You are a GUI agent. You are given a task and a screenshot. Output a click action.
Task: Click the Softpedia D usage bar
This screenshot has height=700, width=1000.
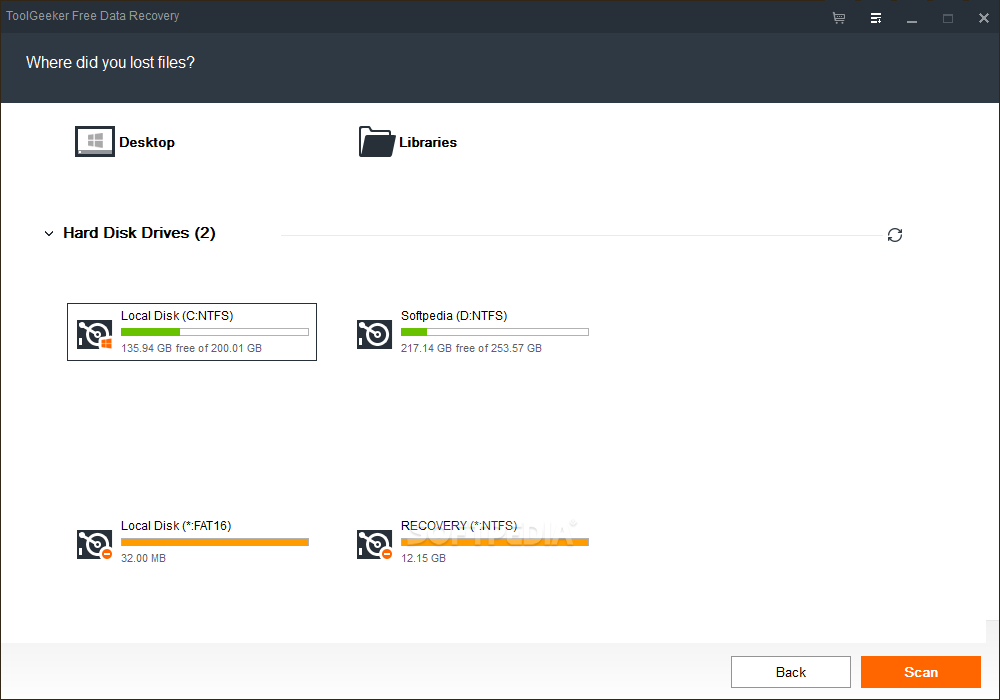tap(495, 332)
